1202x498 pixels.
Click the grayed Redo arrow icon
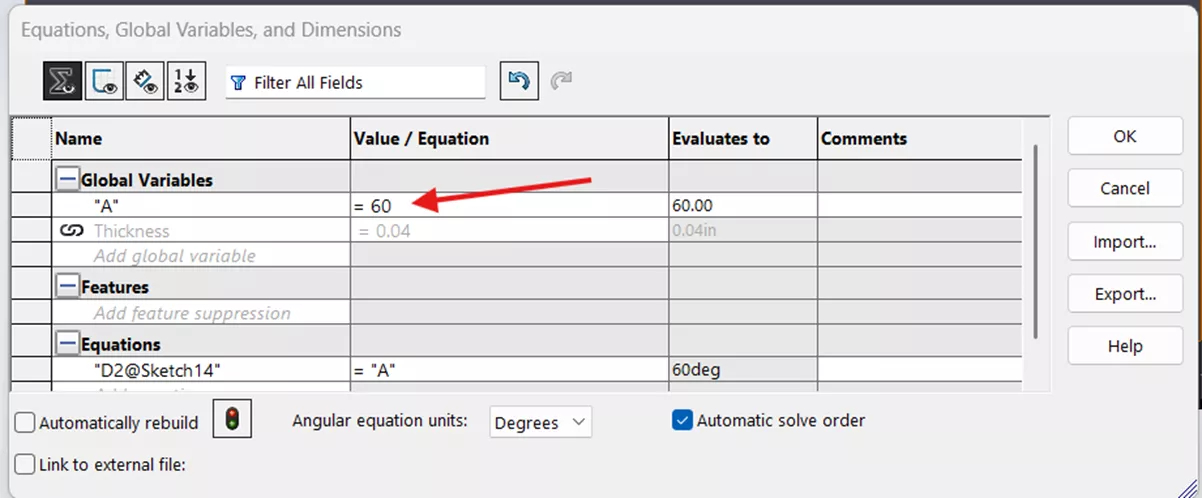[561, 82]
